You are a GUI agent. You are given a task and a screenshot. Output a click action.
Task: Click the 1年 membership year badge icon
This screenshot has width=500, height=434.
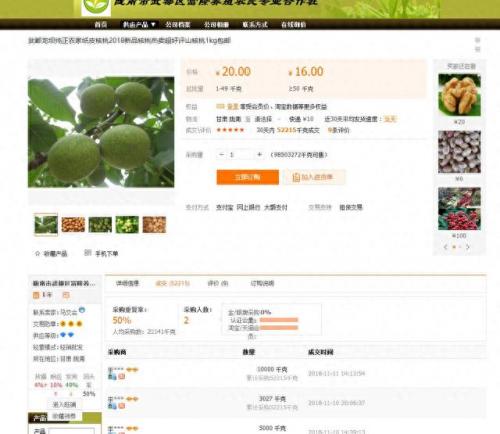(36, 295)
